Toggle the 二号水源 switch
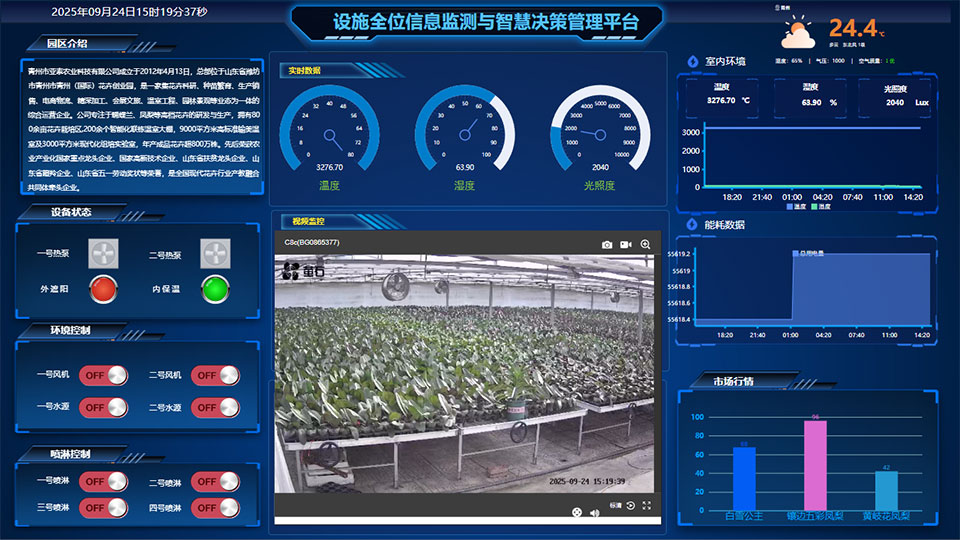This screenshot has height=540, width=960. [x=216, y=408]
